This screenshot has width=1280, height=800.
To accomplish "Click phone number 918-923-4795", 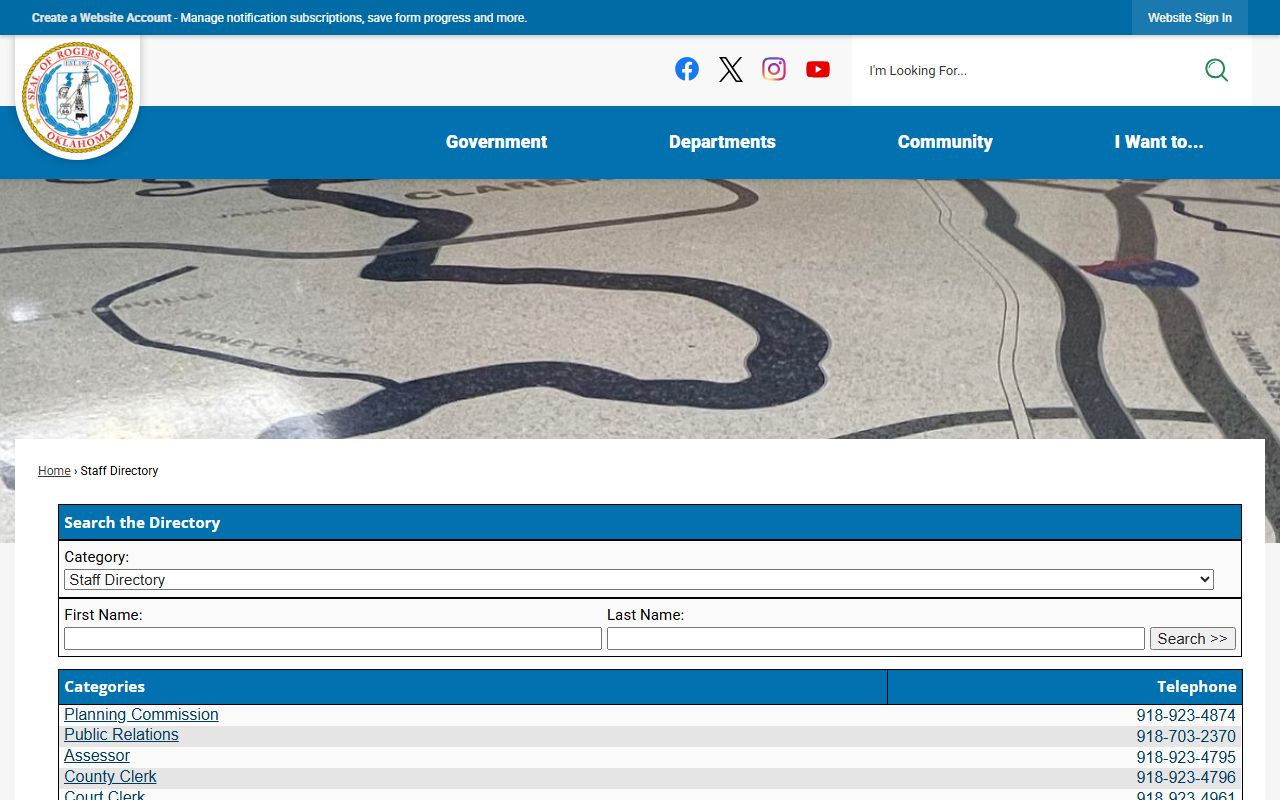I will point(1186,758).
